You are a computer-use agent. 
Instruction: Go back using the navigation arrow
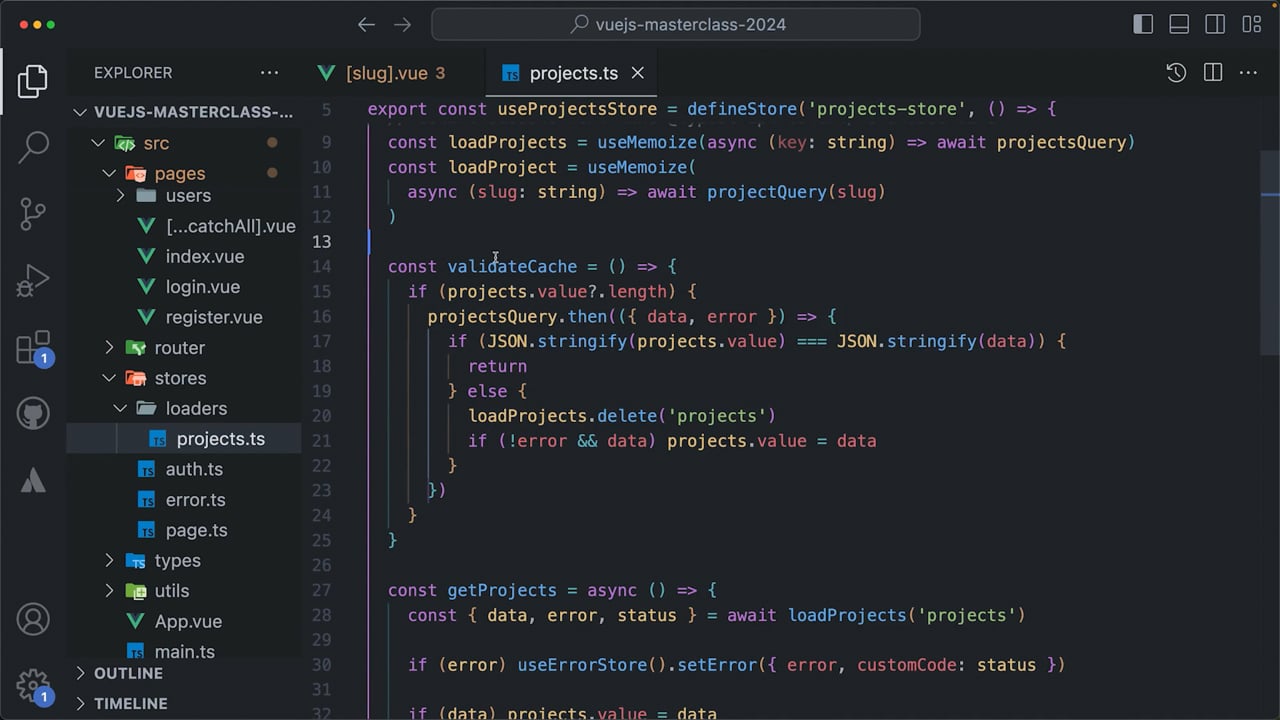click(367, 25)
